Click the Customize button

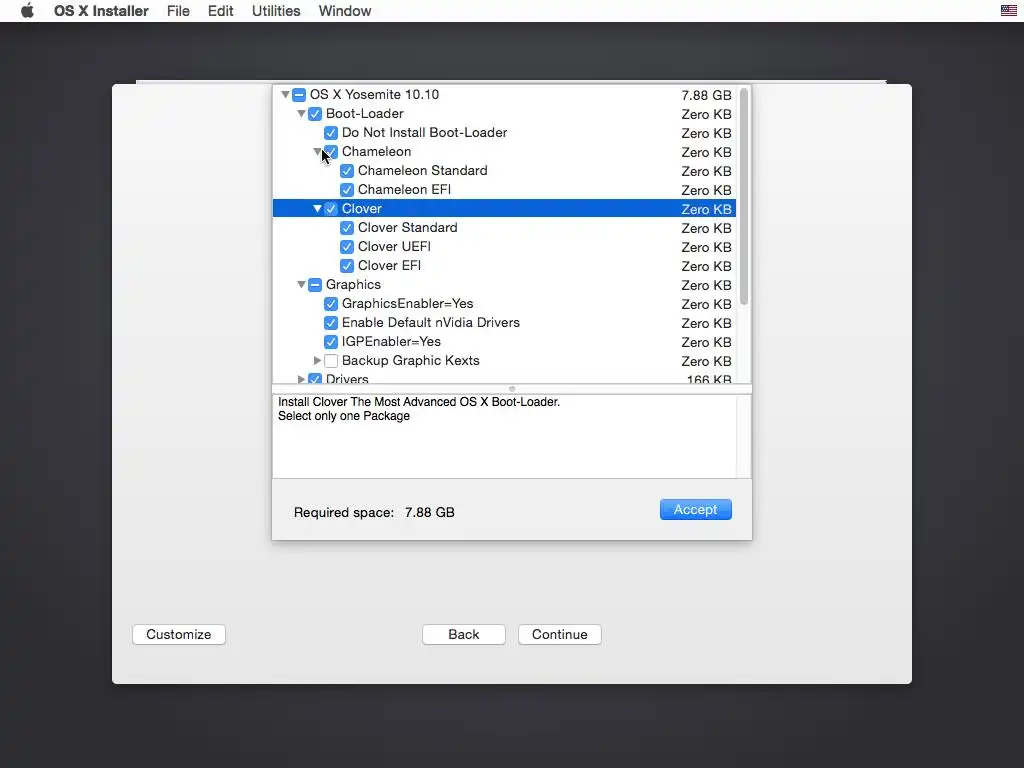(179, 634)
